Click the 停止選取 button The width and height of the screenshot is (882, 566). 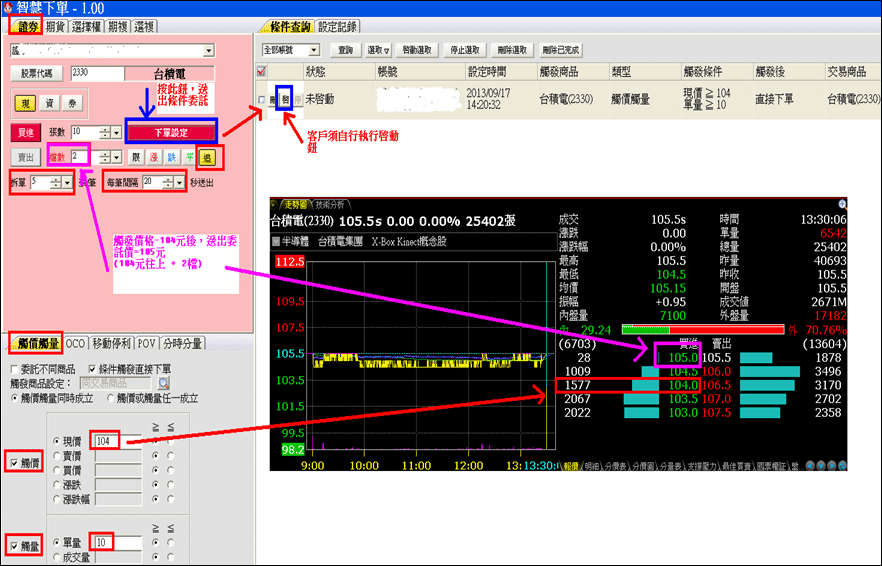click(465, 50)
